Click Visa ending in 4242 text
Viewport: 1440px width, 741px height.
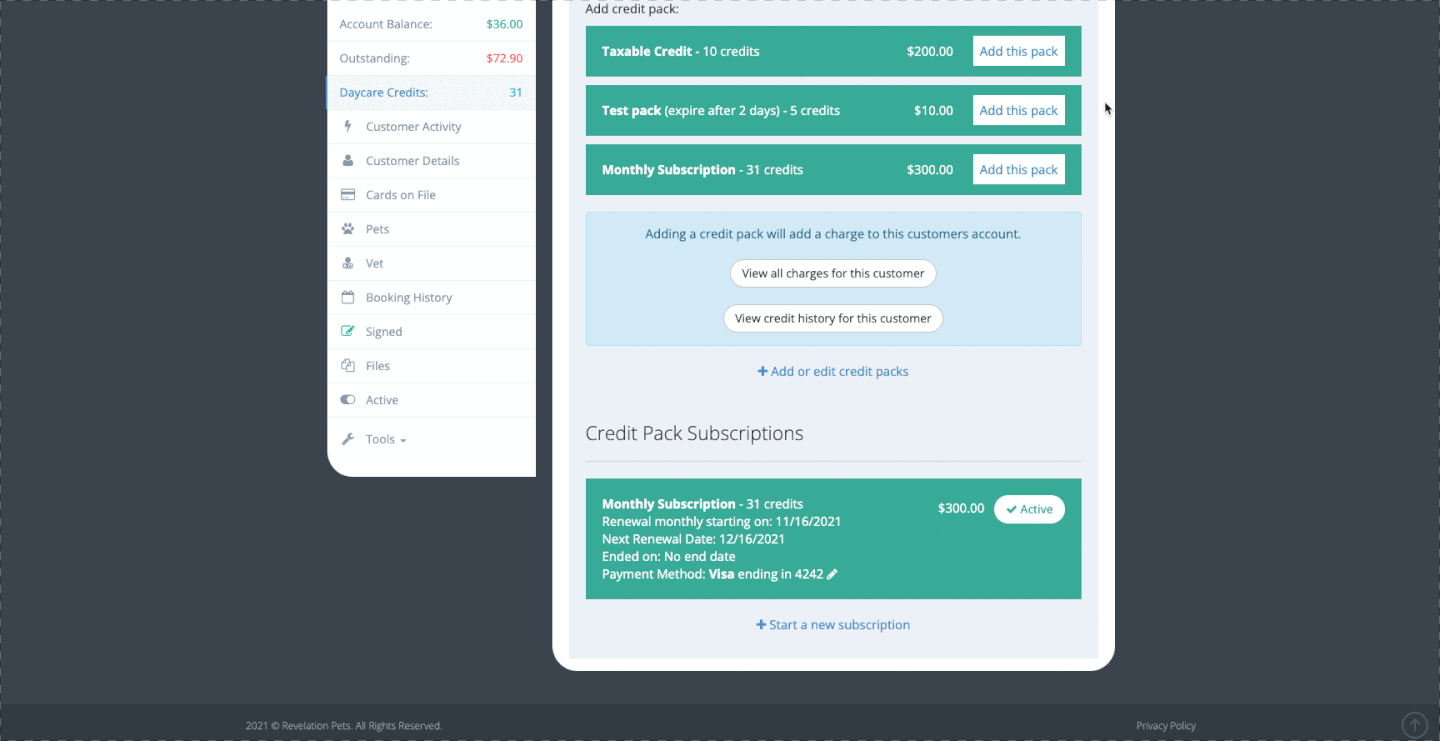pos(766,574)
